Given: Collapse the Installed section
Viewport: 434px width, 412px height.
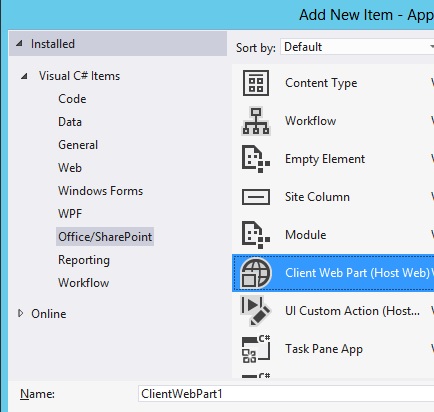Looking at the screenshot, I should [x=19, y=43].
